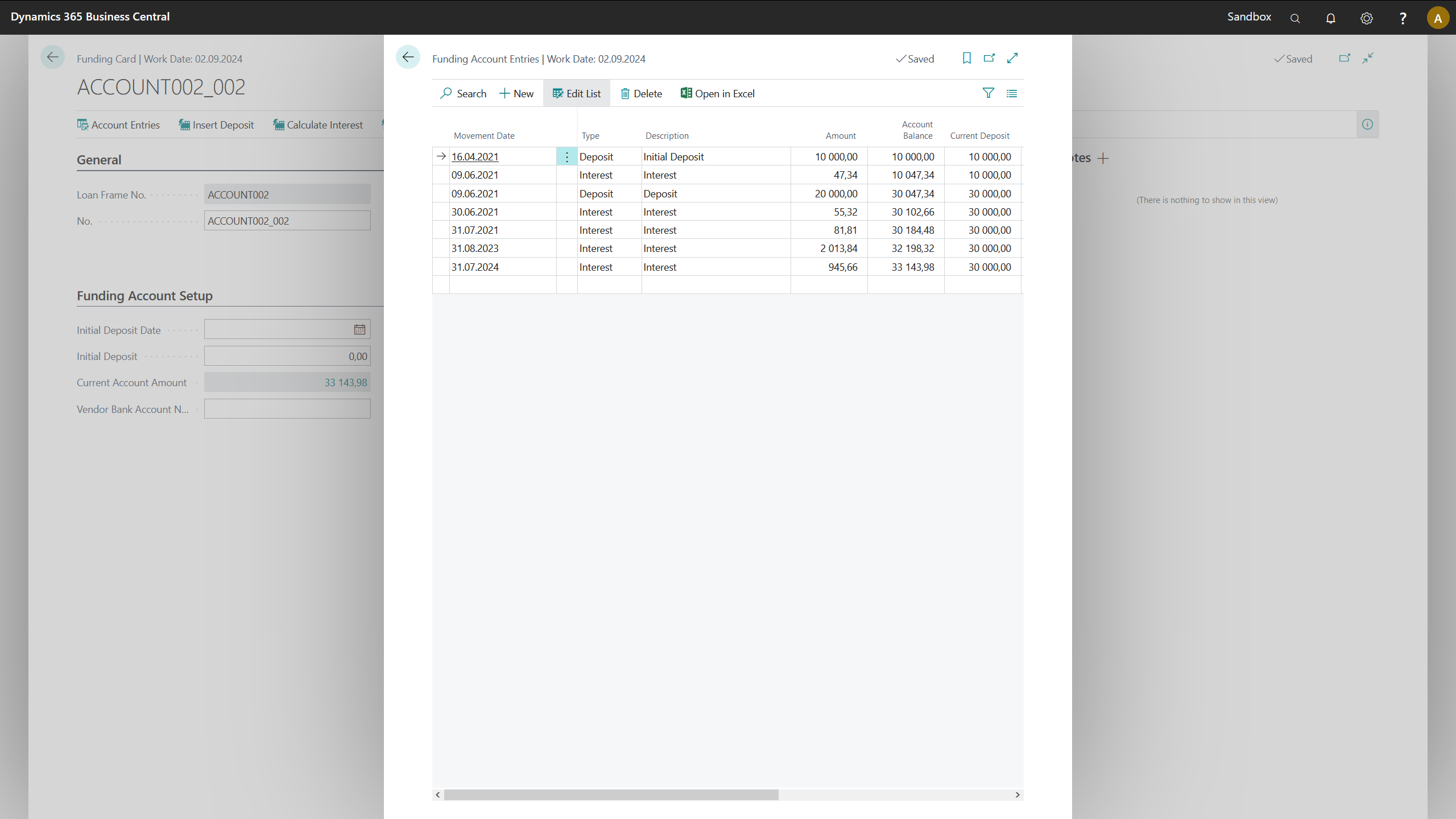This screenshot has width=1456, height=819.
Task: Show row actions for 16.04.2021 entry
Action: click(x=566, y=156)
